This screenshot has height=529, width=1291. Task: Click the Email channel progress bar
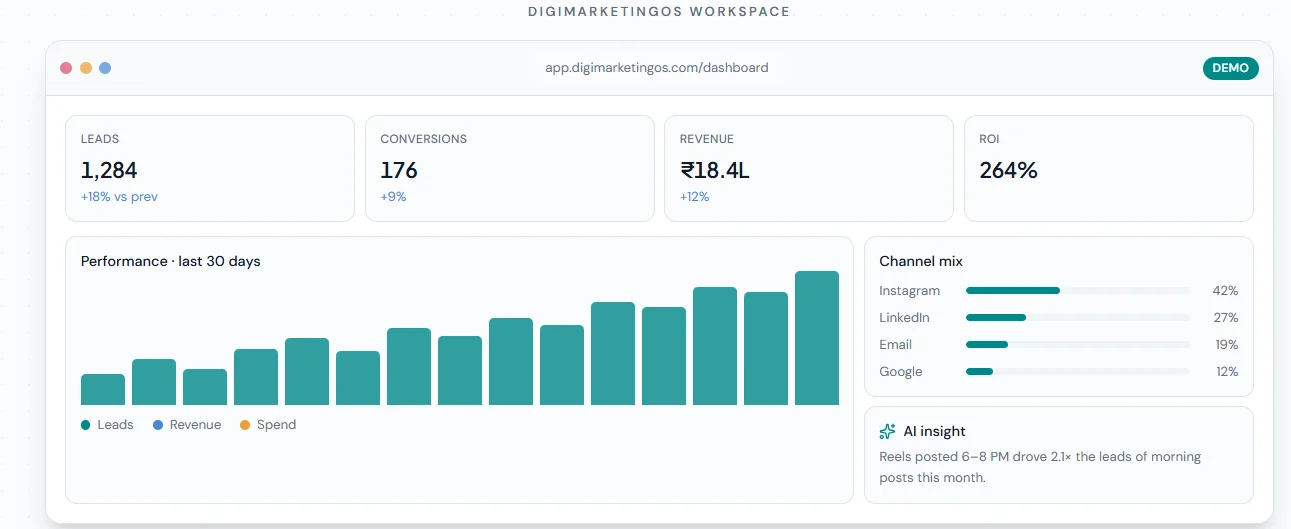[1078, 345]
